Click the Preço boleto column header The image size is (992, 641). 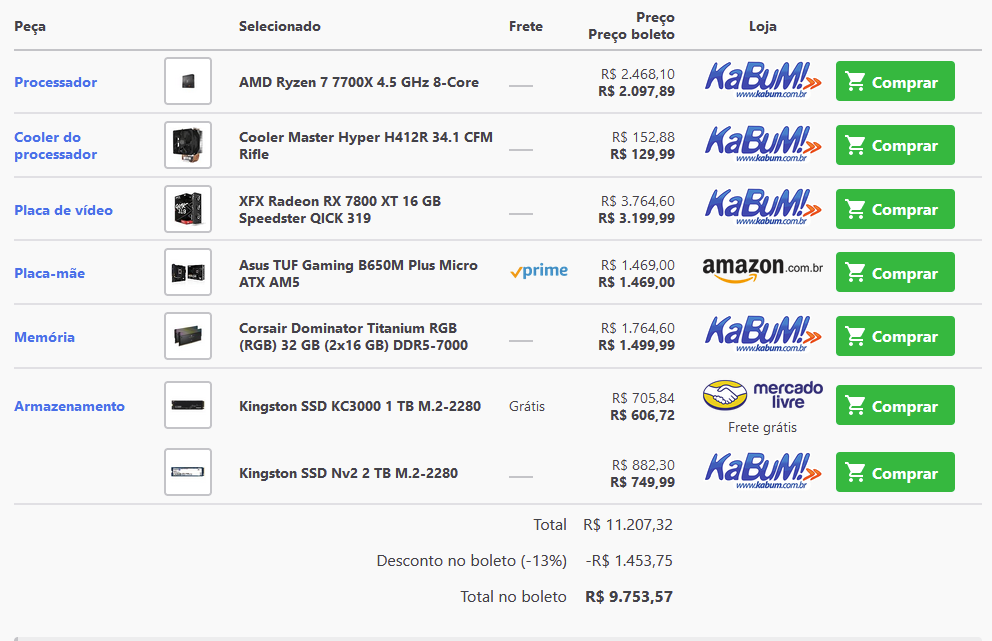(x=631, y=35)
